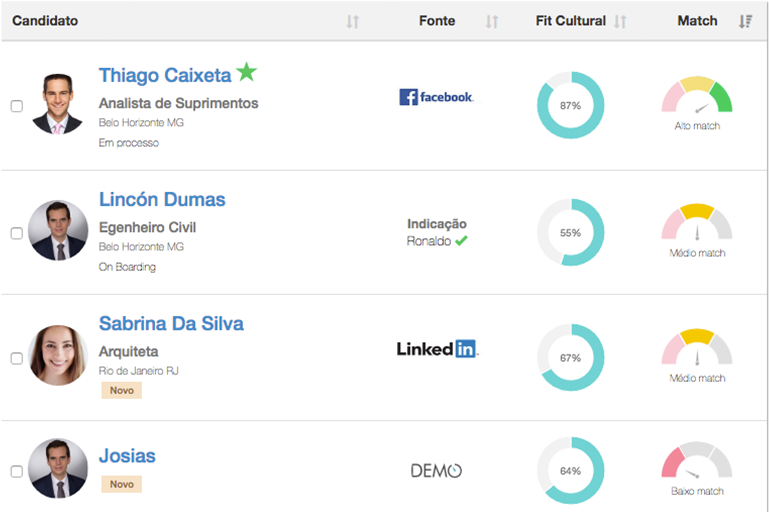Click Sabrina Da Silva's profile photo
The height and width of the screenshot is (512, 769).
57,355
